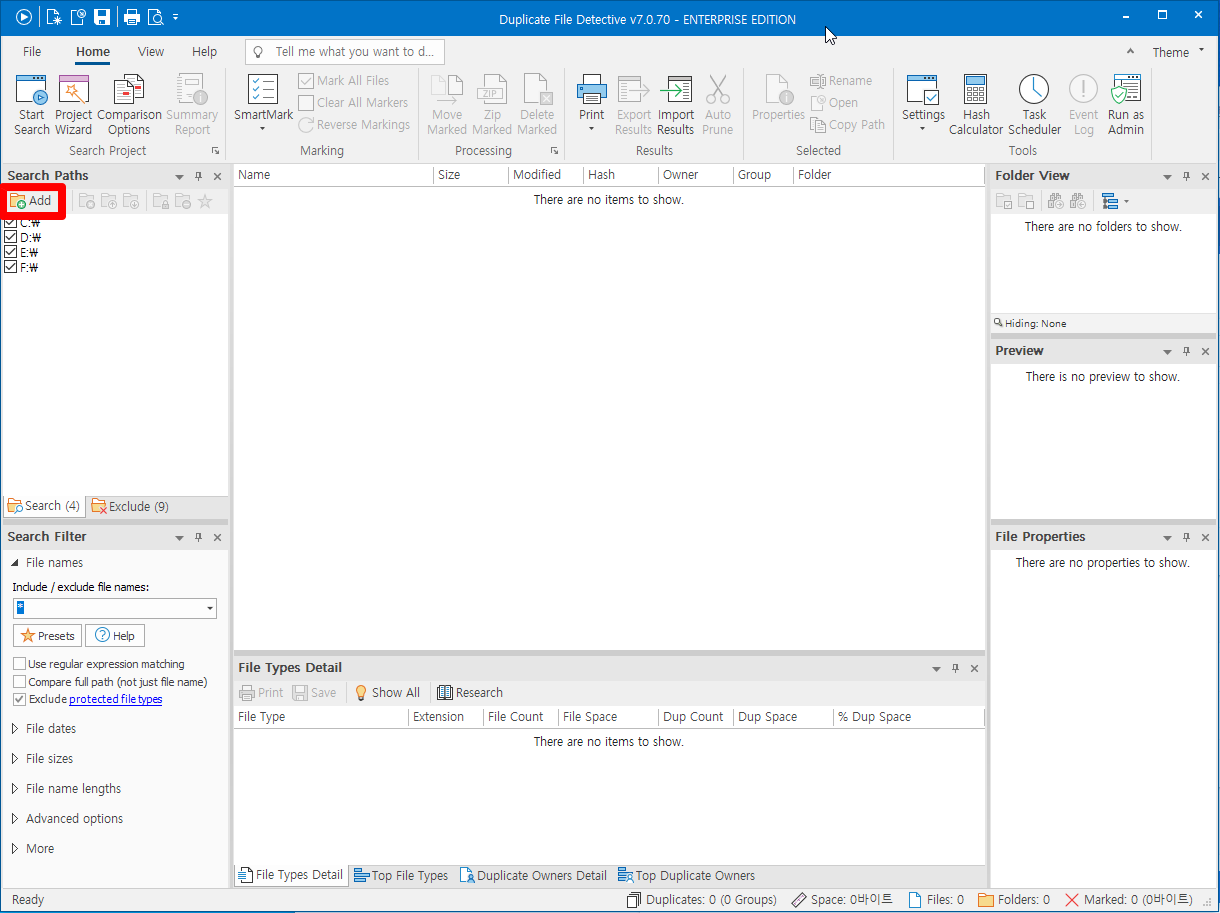Open the Theme dropdown

pos(1178,52)
